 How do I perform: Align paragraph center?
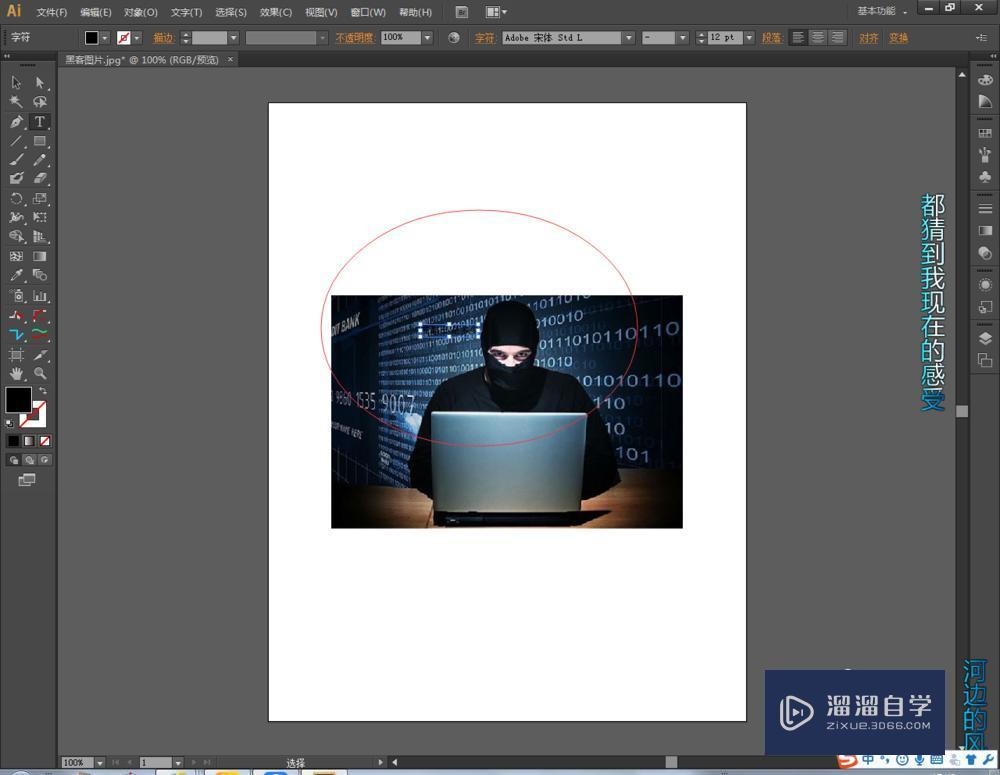coord(818,38)
